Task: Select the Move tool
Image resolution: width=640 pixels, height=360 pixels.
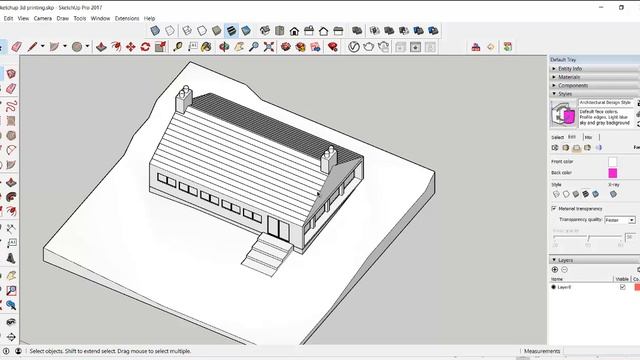Action: coord(131,47)
